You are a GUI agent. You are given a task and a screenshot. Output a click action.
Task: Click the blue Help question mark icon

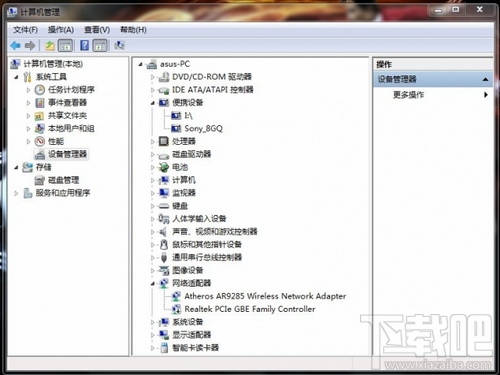pos(85,45)
